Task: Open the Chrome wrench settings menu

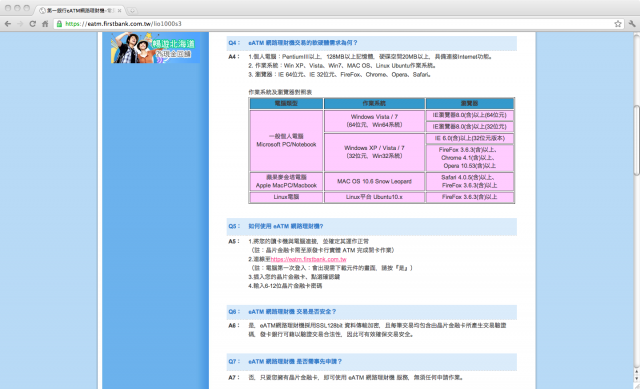Action: click(x=632, y=24)
